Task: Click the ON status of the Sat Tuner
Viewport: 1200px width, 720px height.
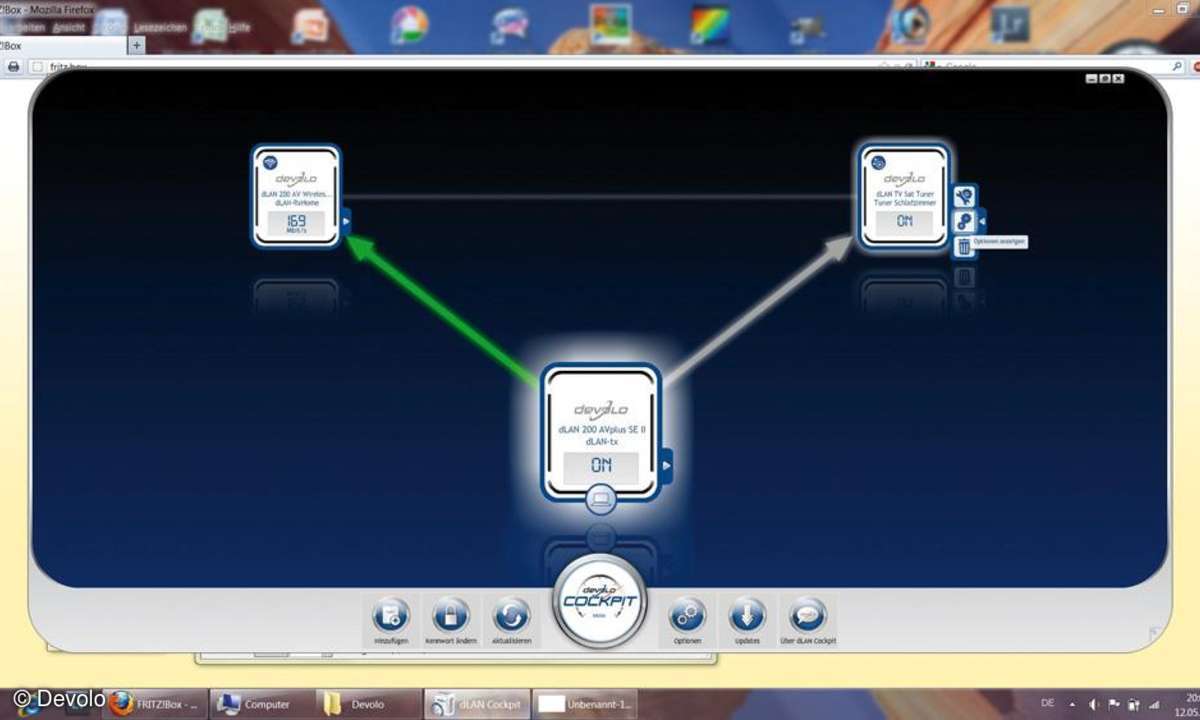Action: click(904, 222)
